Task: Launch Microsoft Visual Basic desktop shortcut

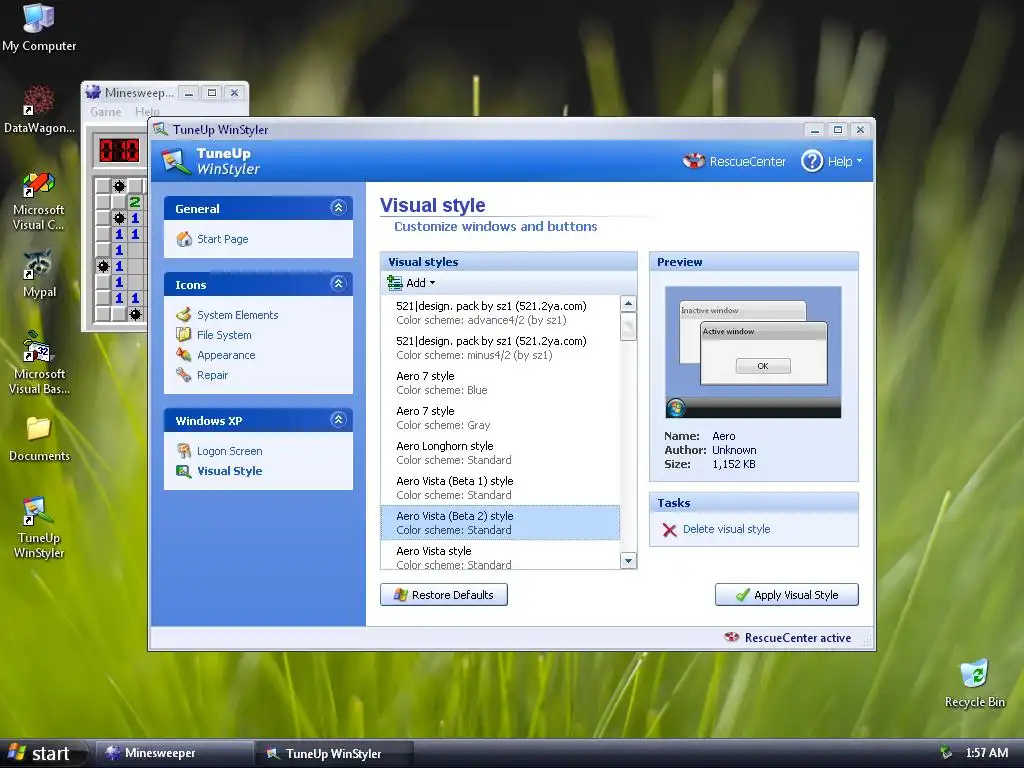Action: 39,363
